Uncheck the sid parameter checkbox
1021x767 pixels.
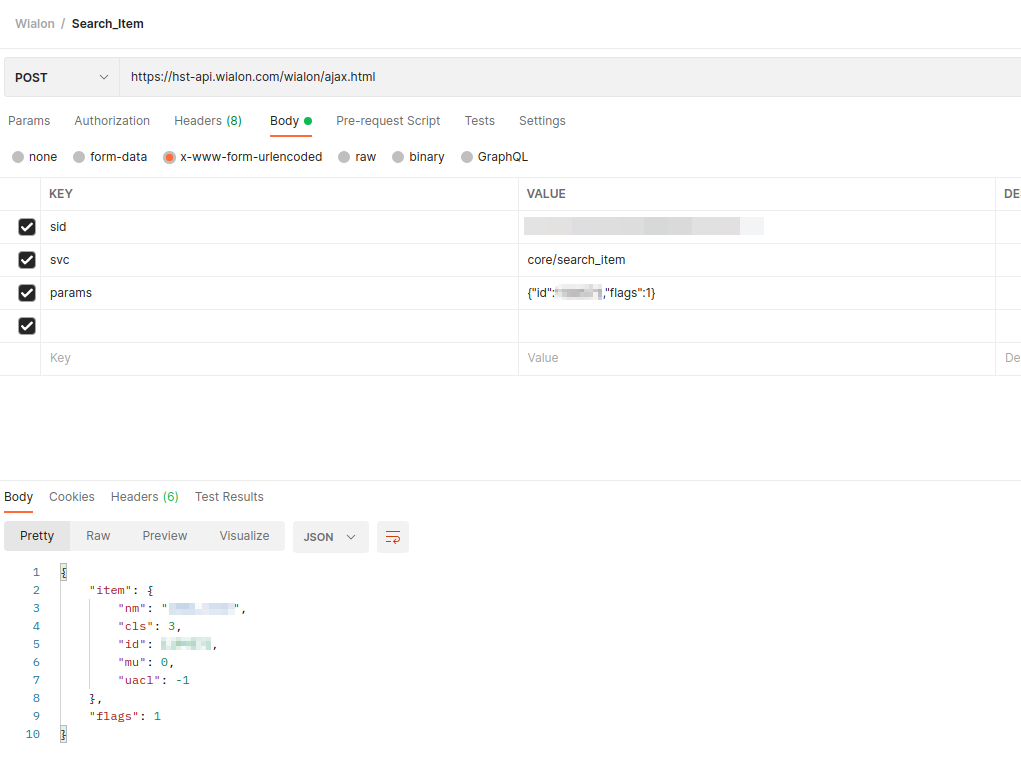click(x=27, y=227)
